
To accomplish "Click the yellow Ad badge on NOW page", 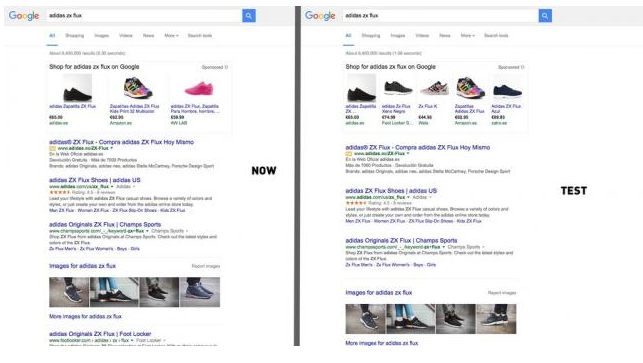I will (52, 148).
